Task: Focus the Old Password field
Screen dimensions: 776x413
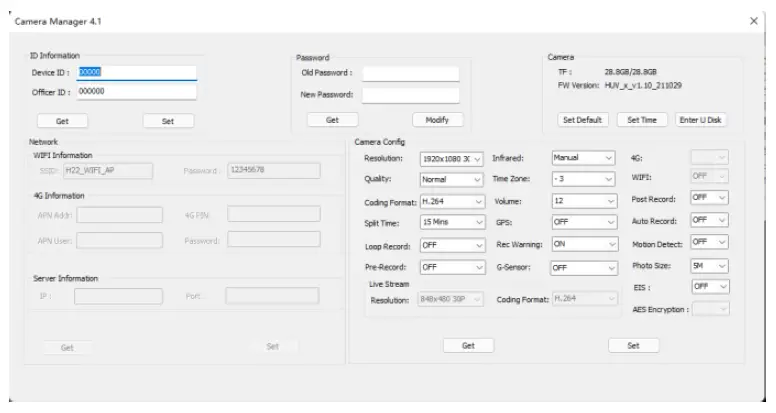Action: point(410,73)
